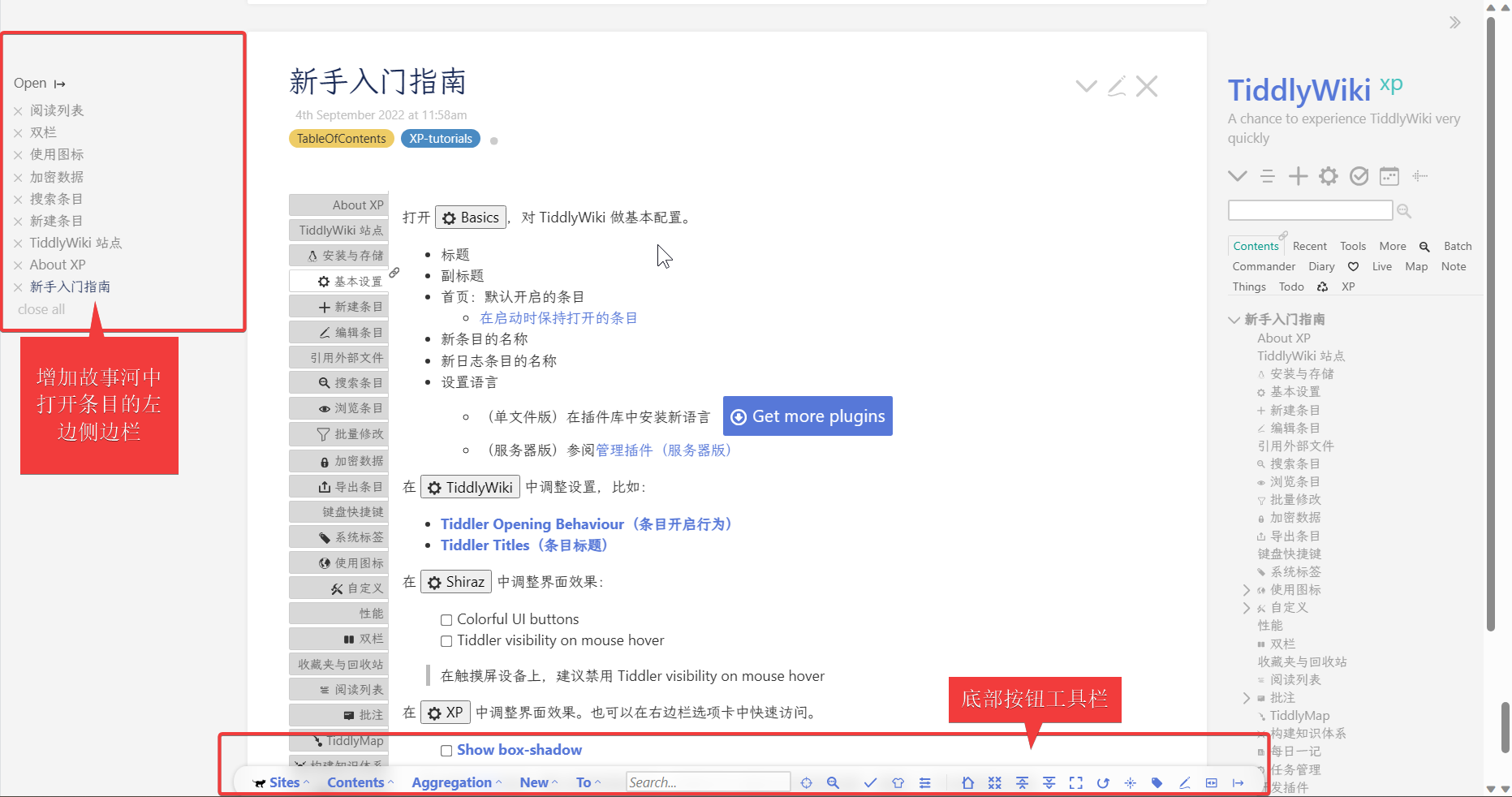The image size is (1512, 797).
Task: Click new tiddler plus icon in sidebar
Action: [1298, 176]
